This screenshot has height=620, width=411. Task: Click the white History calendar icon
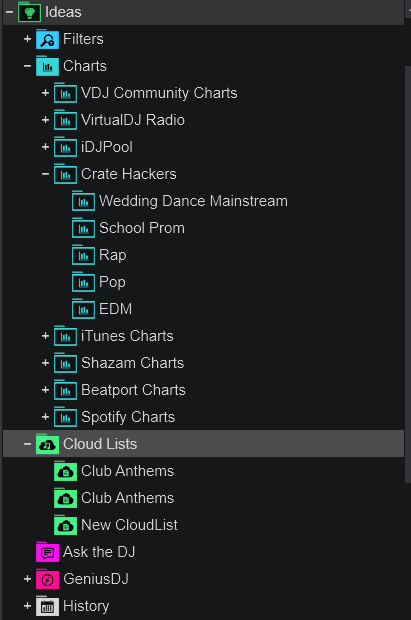click(47, 606)
